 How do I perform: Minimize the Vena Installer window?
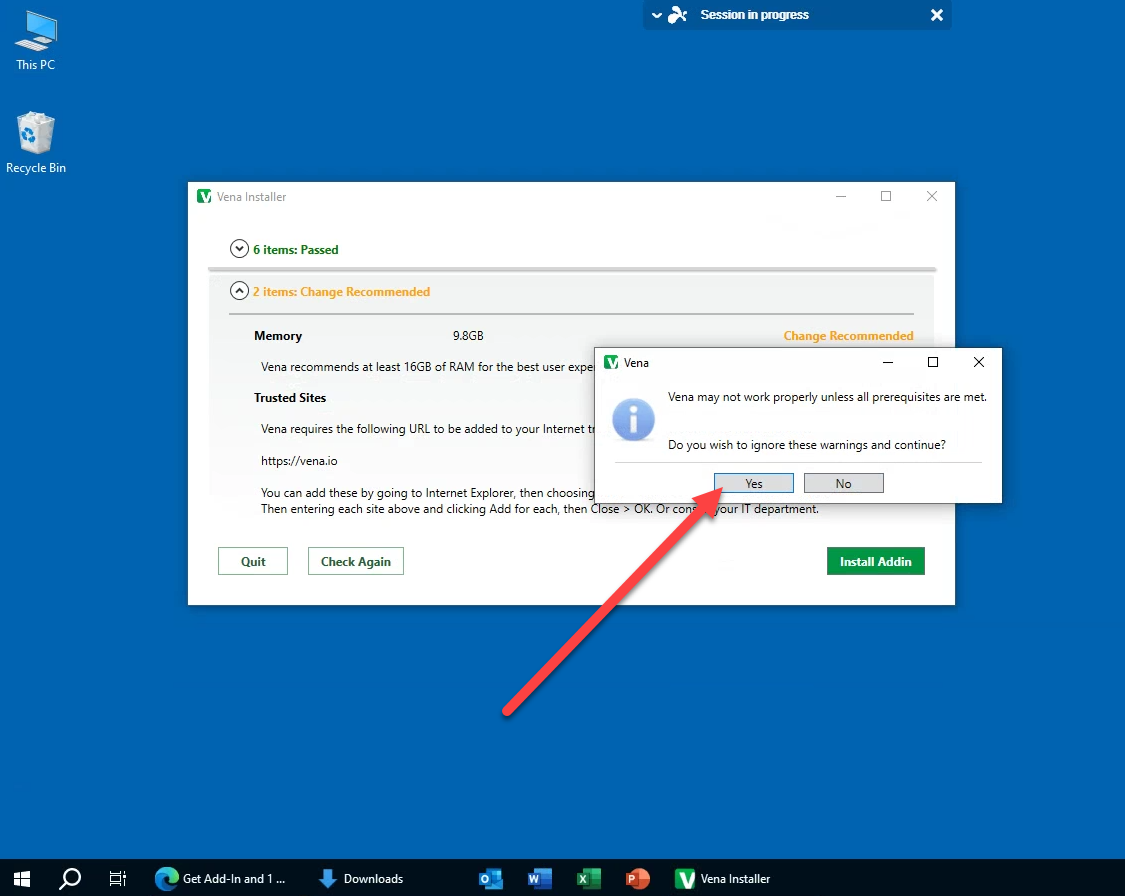pyautogui.click(x=841, y=196)
